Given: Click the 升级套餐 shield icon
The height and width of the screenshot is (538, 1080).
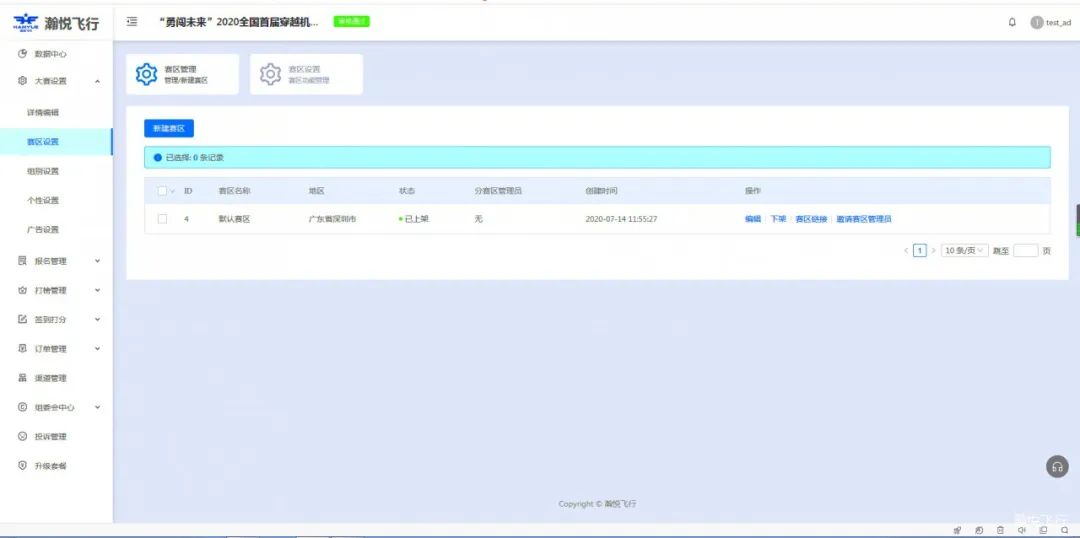Looking at the screenshot, I should pyautogui.click(x=23, y=466).
